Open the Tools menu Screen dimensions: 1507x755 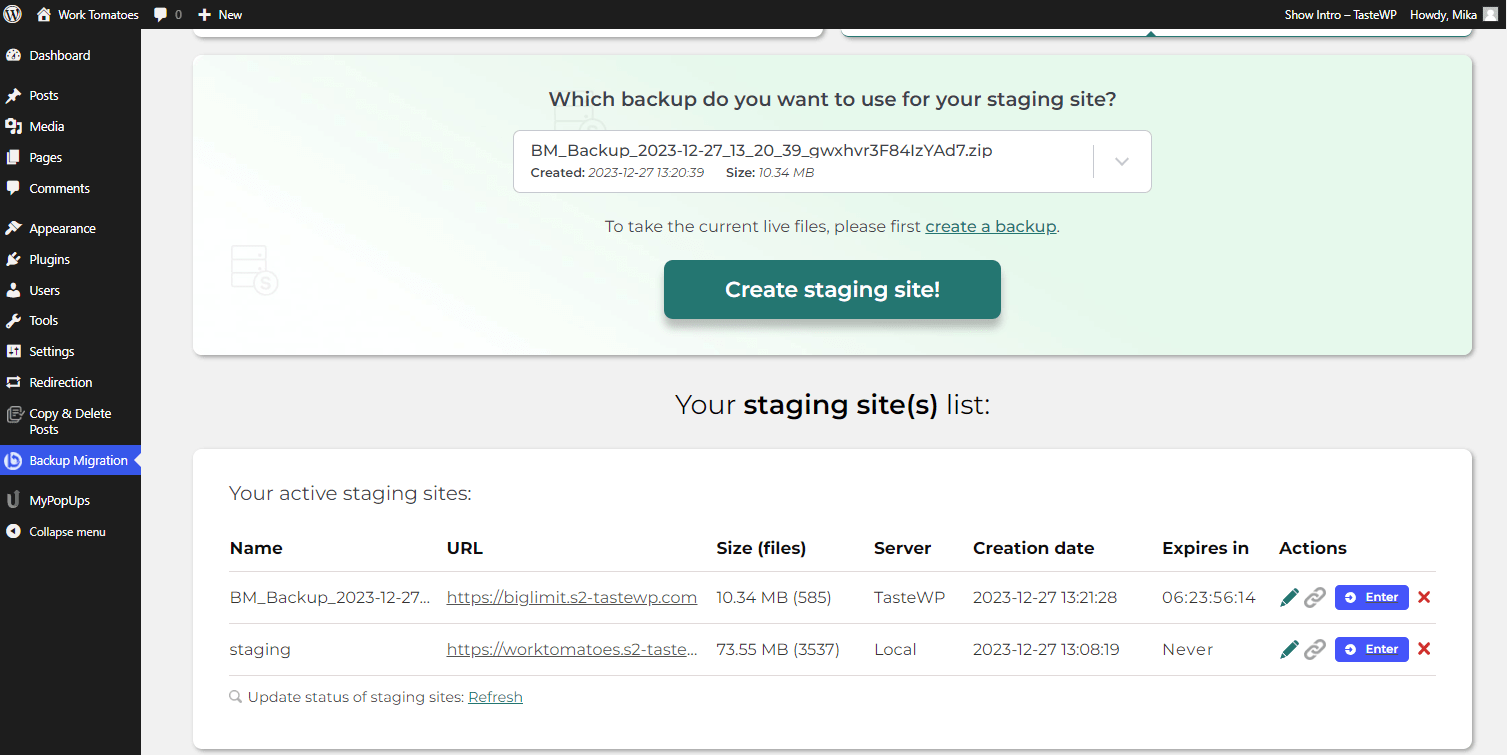[70, 321]
